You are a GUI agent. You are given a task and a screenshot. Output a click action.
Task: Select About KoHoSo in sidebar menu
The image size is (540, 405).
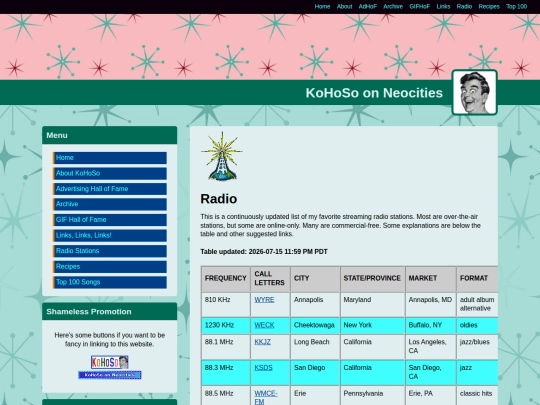tap(110, 173)
